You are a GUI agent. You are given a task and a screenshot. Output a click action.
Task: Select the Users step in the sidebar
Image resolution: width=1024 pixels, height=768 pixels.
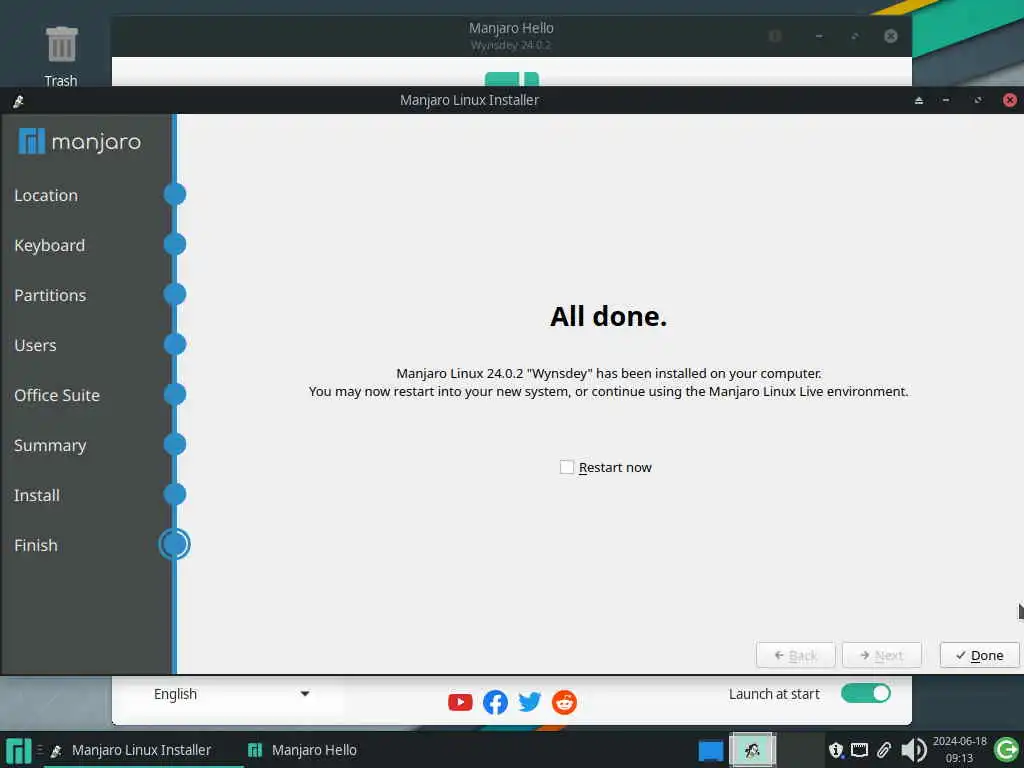point(35,345)
